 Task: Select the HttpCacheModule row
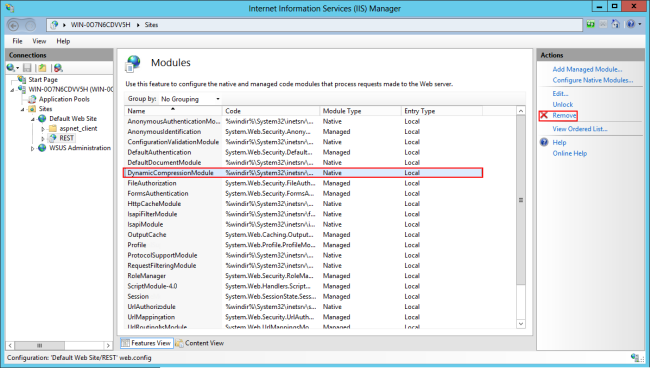click(x=303, y=204)
